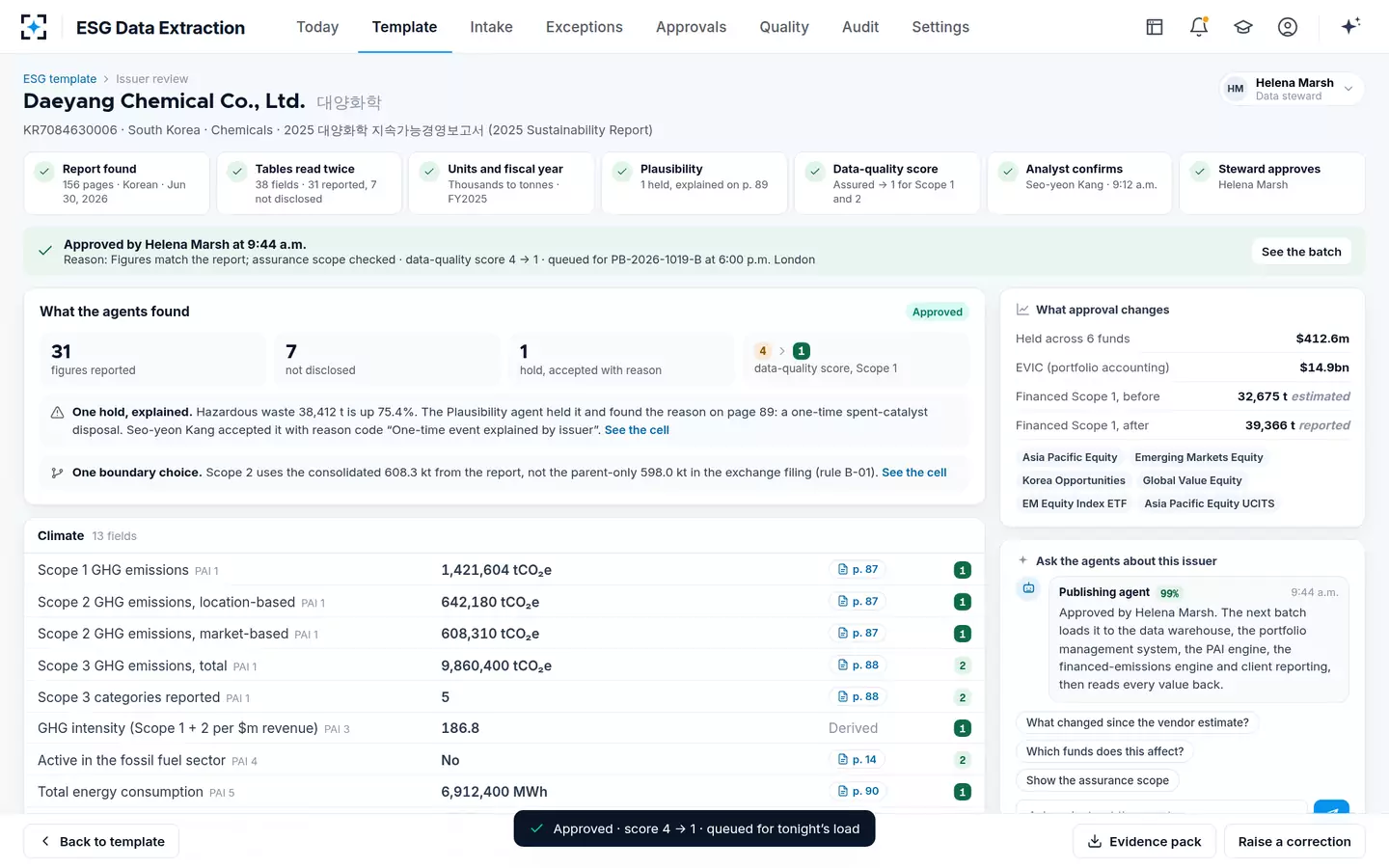
Task: Click the send message arrow button
Action: click(1331, 808)
